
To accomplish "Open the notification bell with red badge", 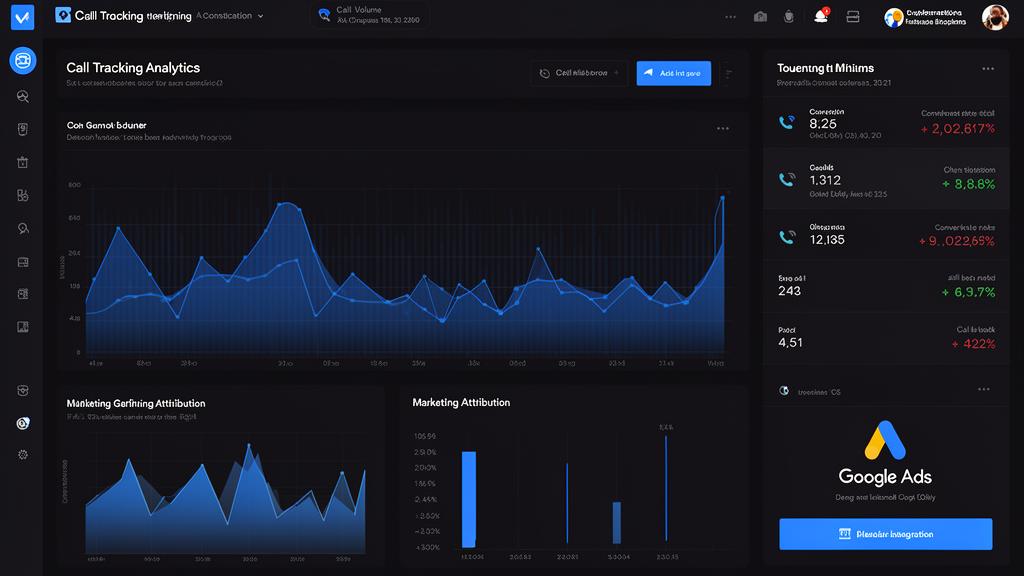I will click(822, 16).
